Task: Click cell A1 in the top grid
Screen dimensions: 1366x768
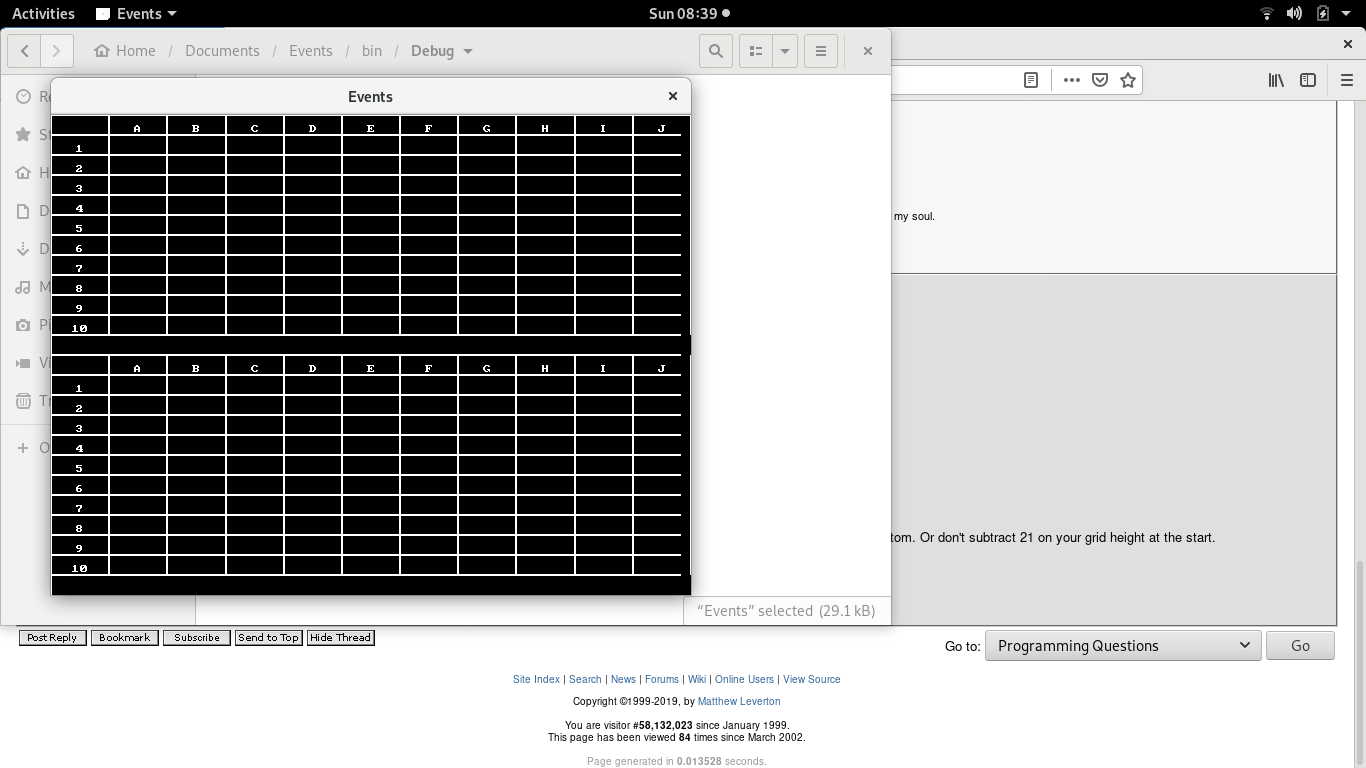Action: 138,147
